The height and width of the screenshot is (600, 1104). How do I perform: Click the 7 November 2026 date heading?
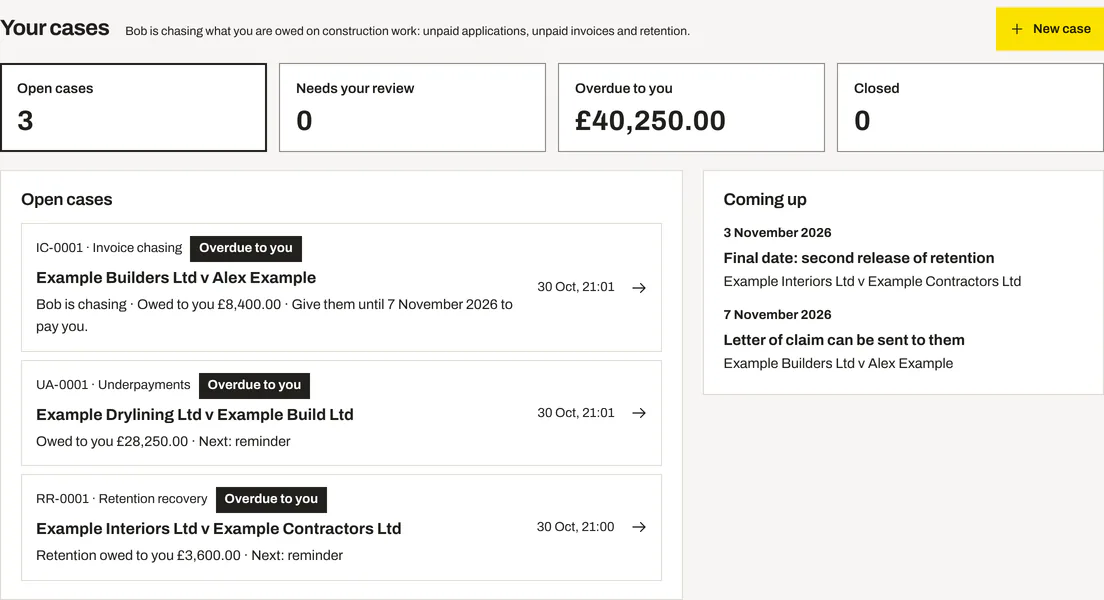click(x=777, y=315)
